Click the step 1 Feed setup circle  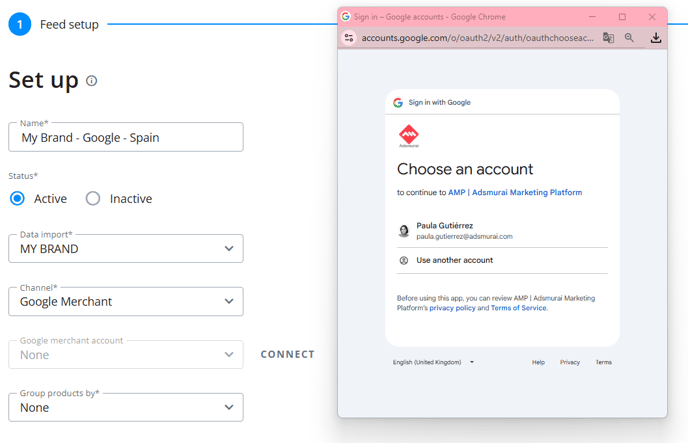click(19, 24)
